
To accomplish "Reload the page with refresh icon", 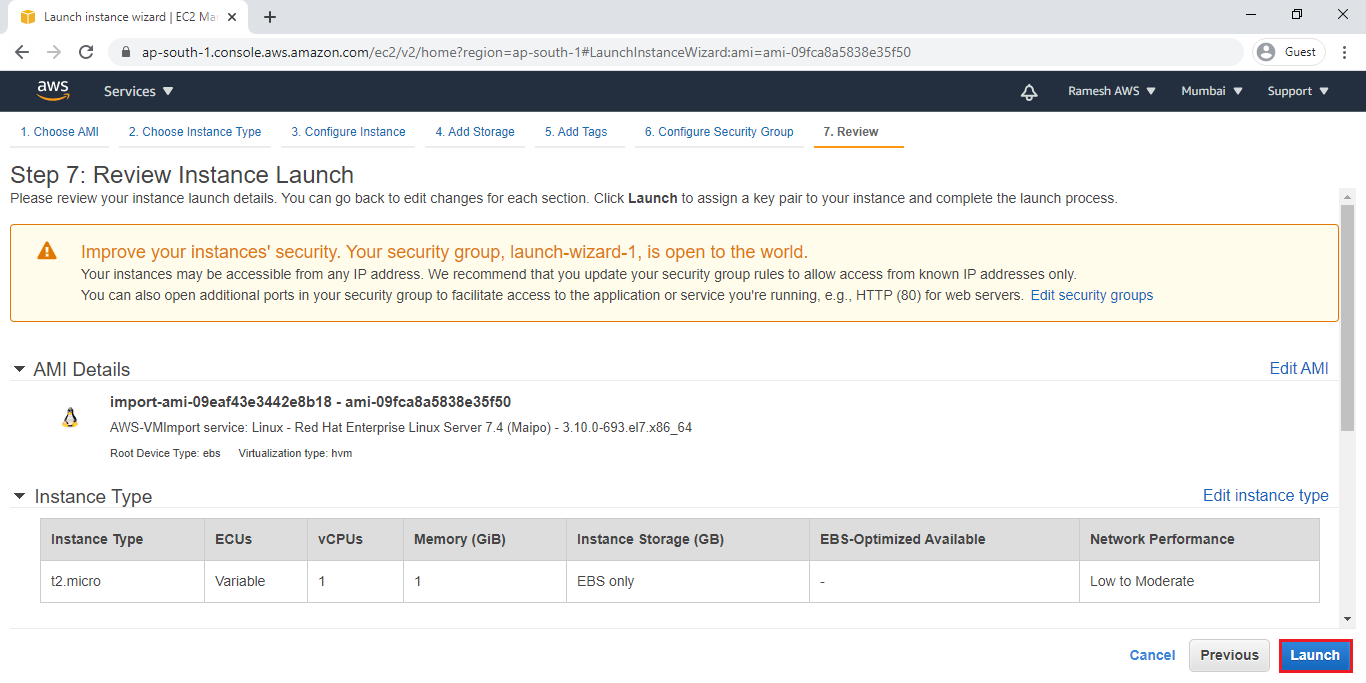I will [x=86, y=52].
